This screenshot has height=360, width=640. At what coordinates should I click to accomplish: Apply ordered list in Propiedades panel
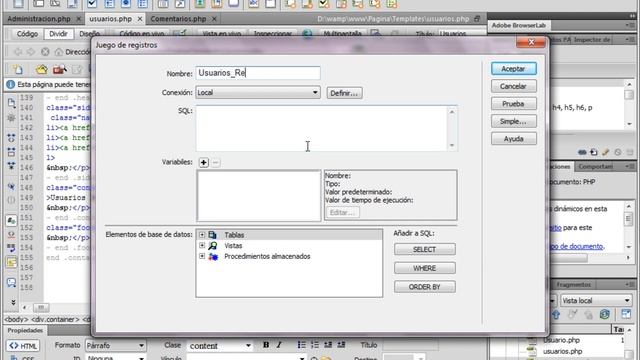(x=315, y=345)
